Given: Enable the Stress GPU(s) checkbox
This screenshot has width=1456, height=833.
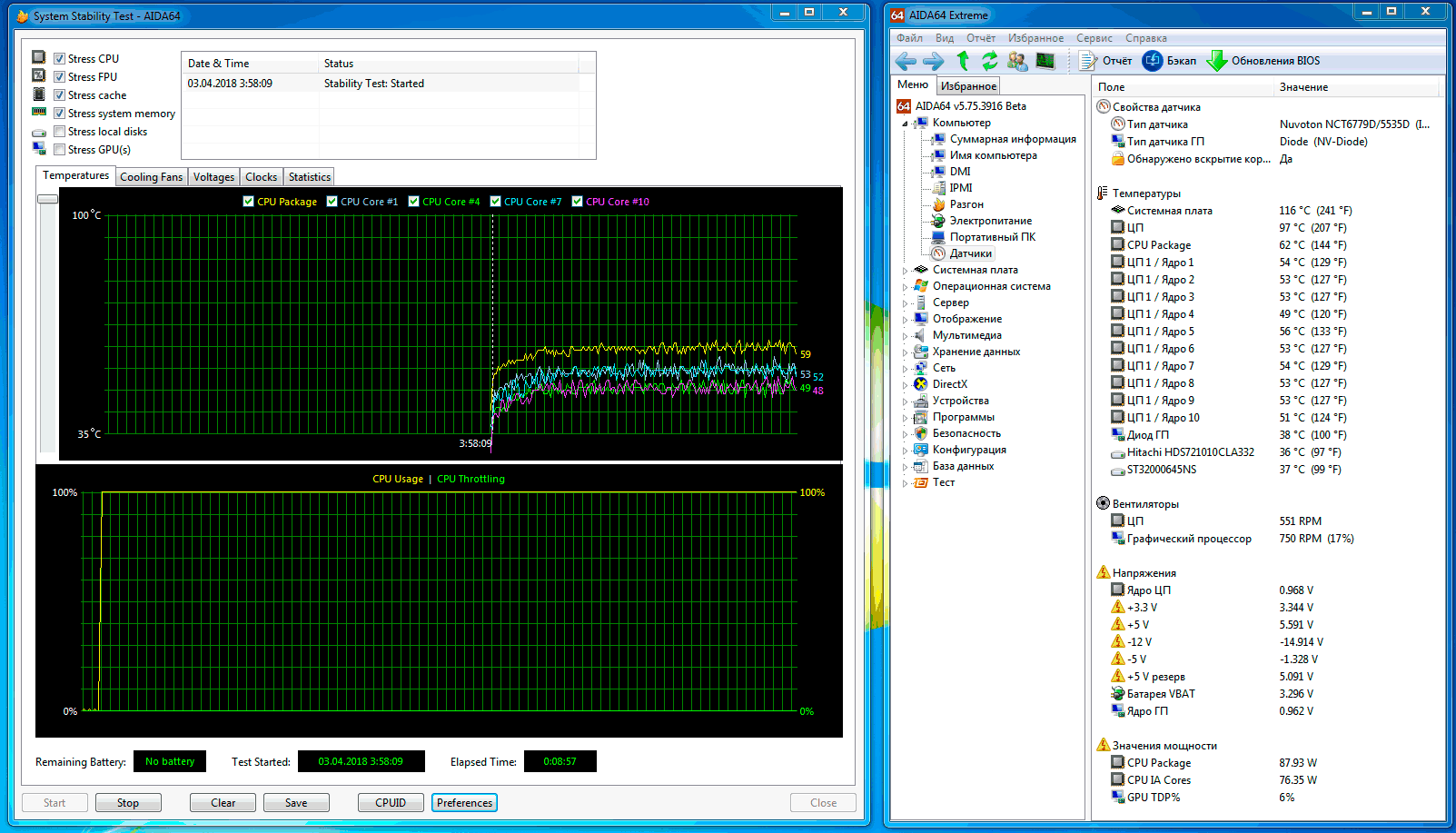Looking at the screenshot, I should click(x=59, y=150).
